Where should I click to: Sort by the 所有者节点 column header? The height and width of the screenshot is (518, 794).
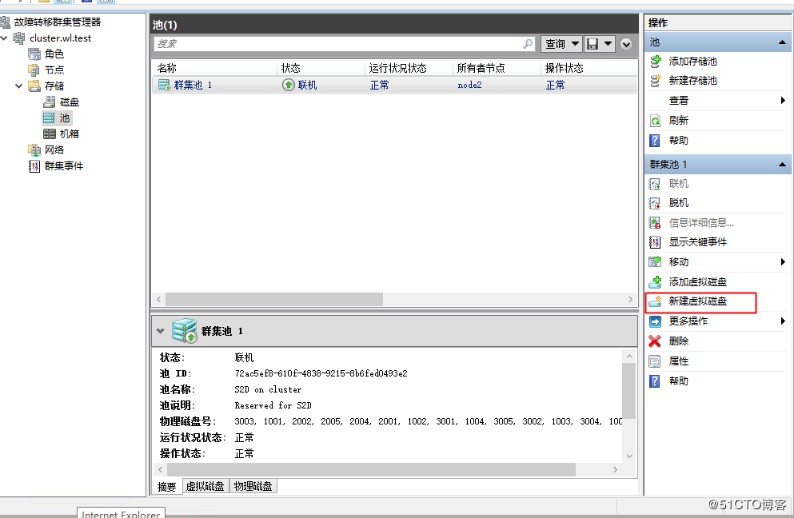tap(497, 68)
